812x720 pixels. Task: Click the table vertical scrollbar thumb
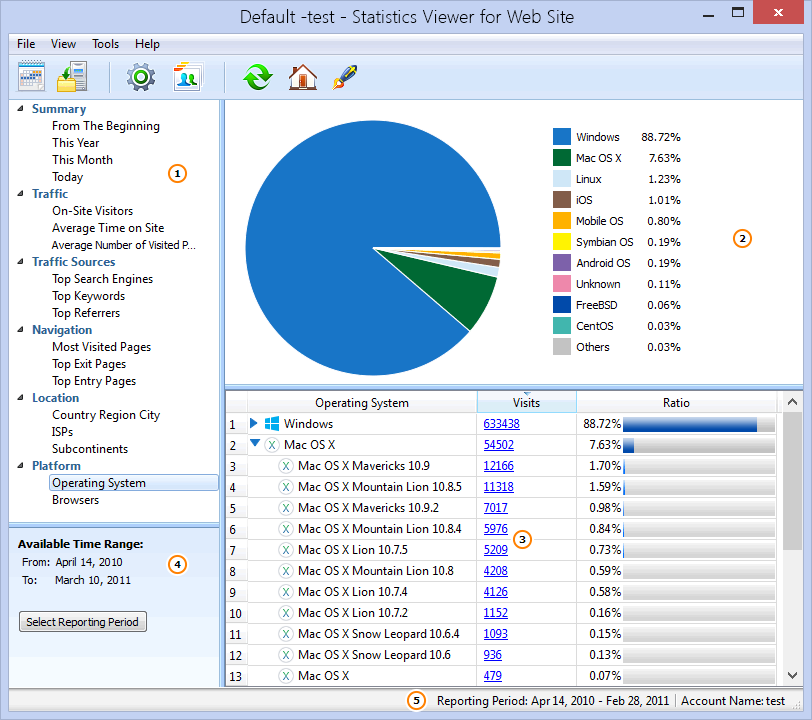coord(792,481)
